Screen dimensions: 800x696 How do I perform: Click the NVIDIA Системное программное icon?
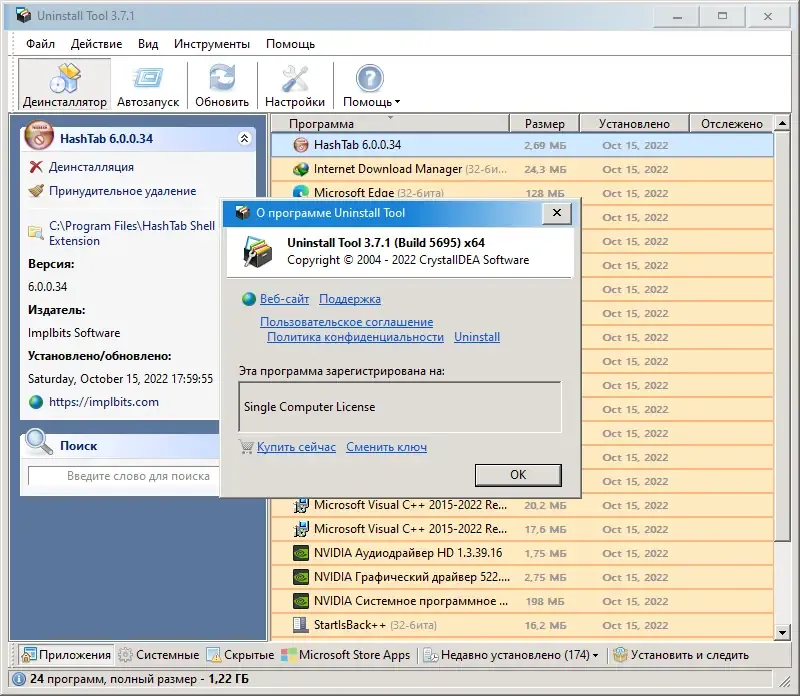pos(301,601)
